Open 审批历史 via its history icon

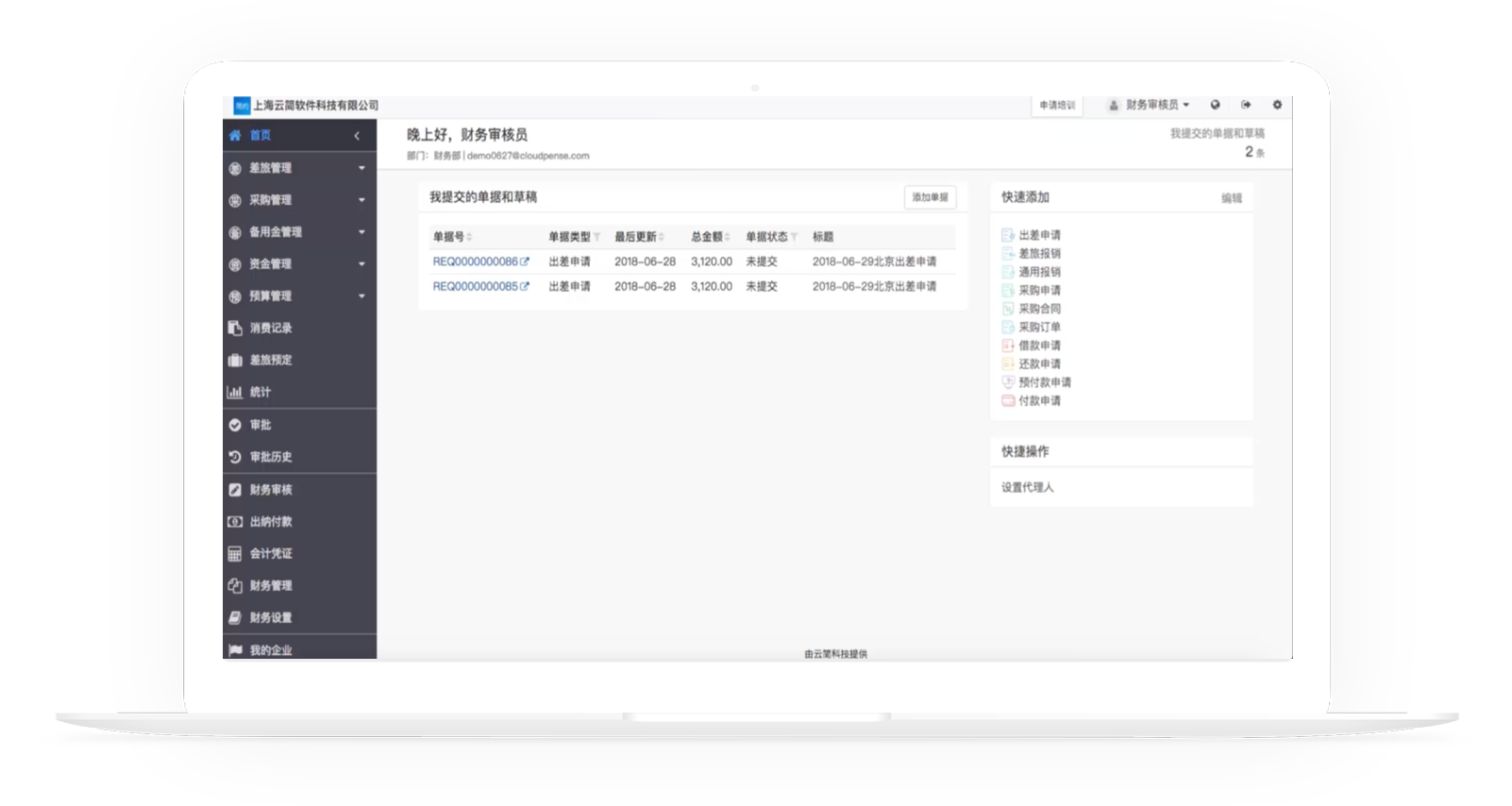point(235,457)
